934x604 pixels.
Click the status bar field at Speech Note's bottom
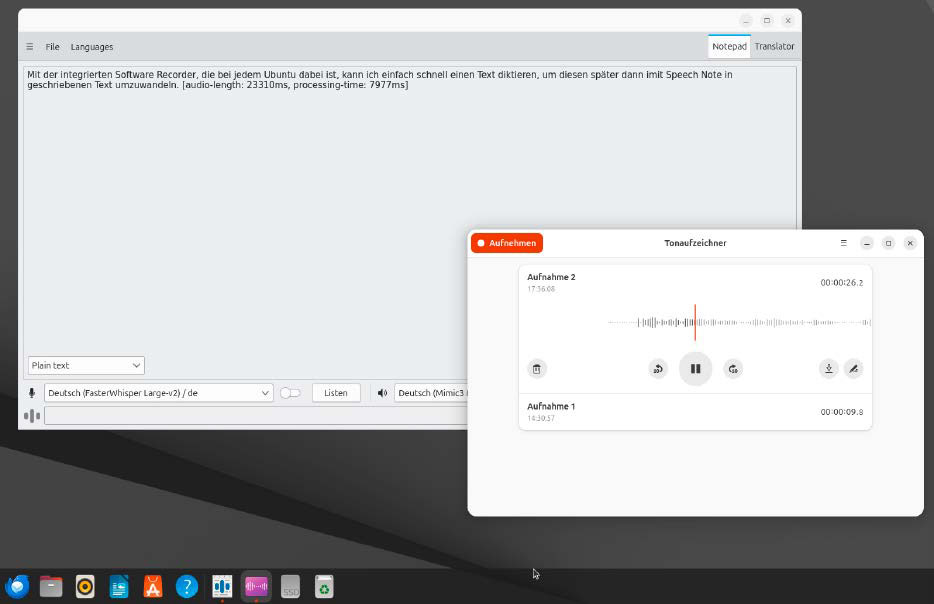pyautogui.click(x=256, y=416)
